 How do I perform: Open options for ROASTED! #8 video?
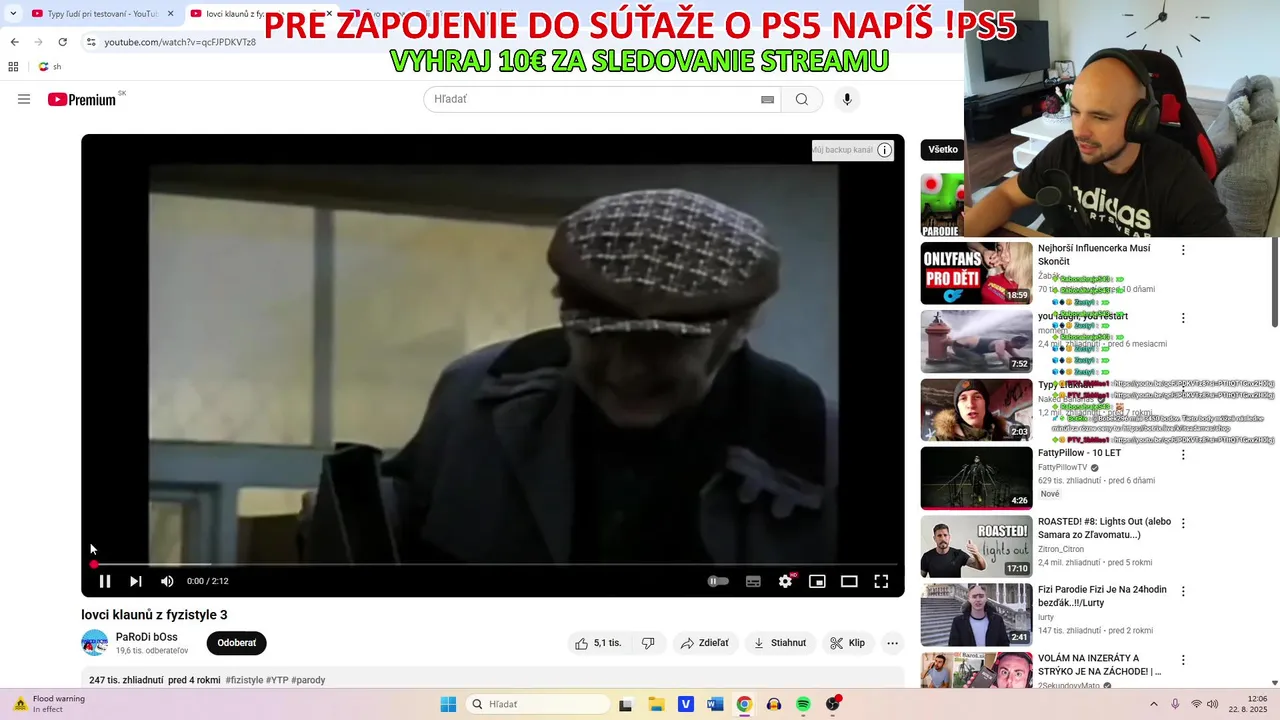pyautogui.click(x=1183, y=523)
